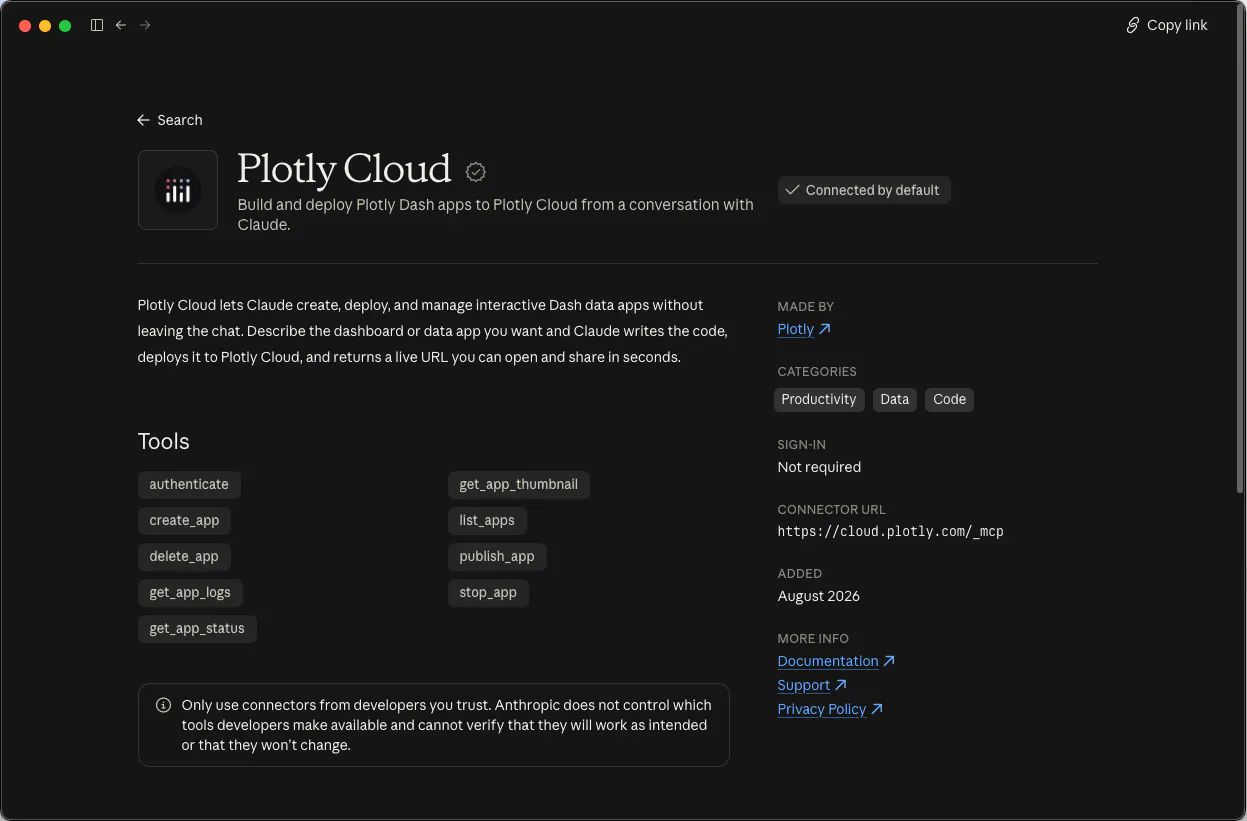Viewport: 1247px width, 821px height.
Task: Open the Plotly maker link
Action: pyautogui.click(x=804, y=329)
